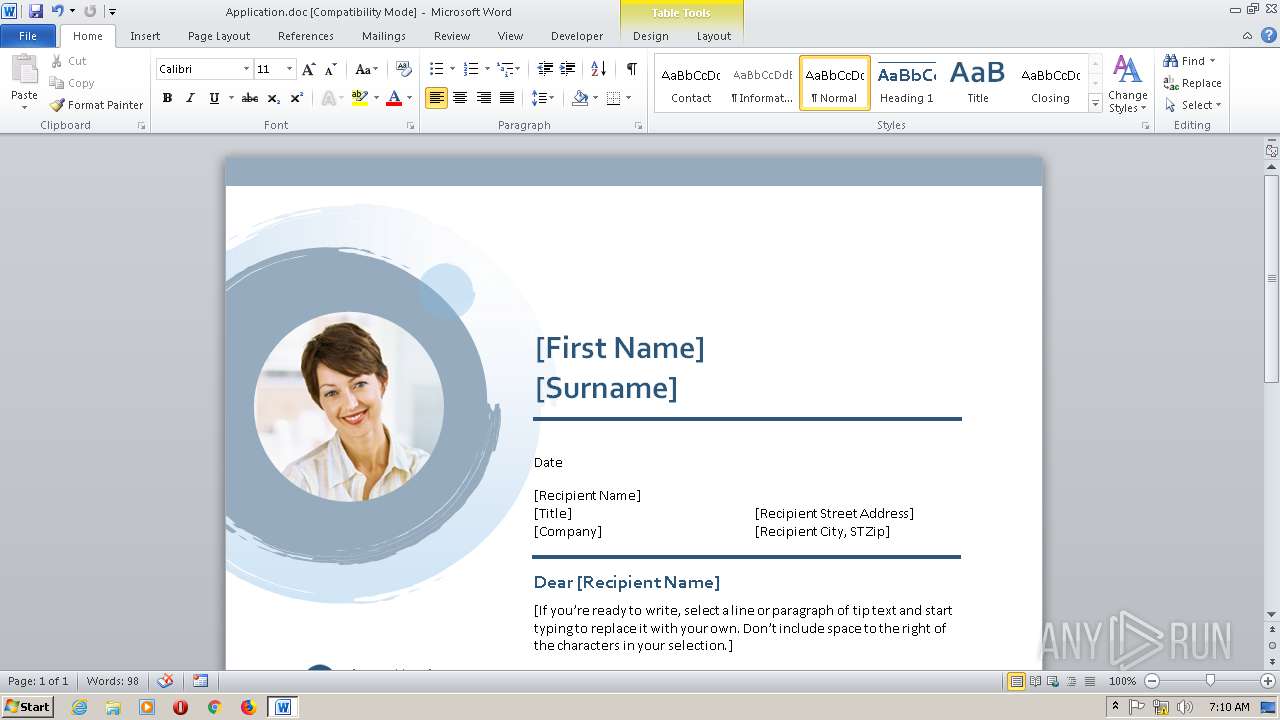Expand the Select dropdown in Editing
Screen dimensions: 1280x720
click(1194, 105)
